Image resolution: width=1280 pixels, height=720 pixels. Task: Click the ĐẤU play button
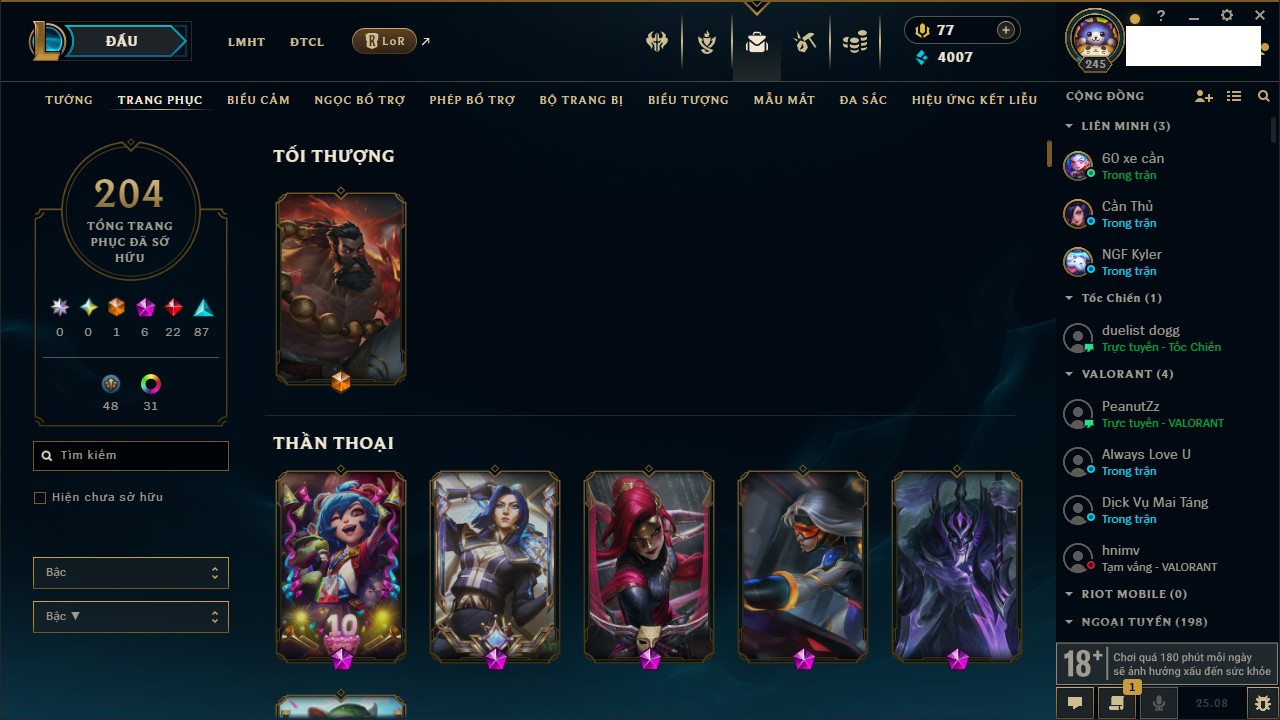(122, 41)
